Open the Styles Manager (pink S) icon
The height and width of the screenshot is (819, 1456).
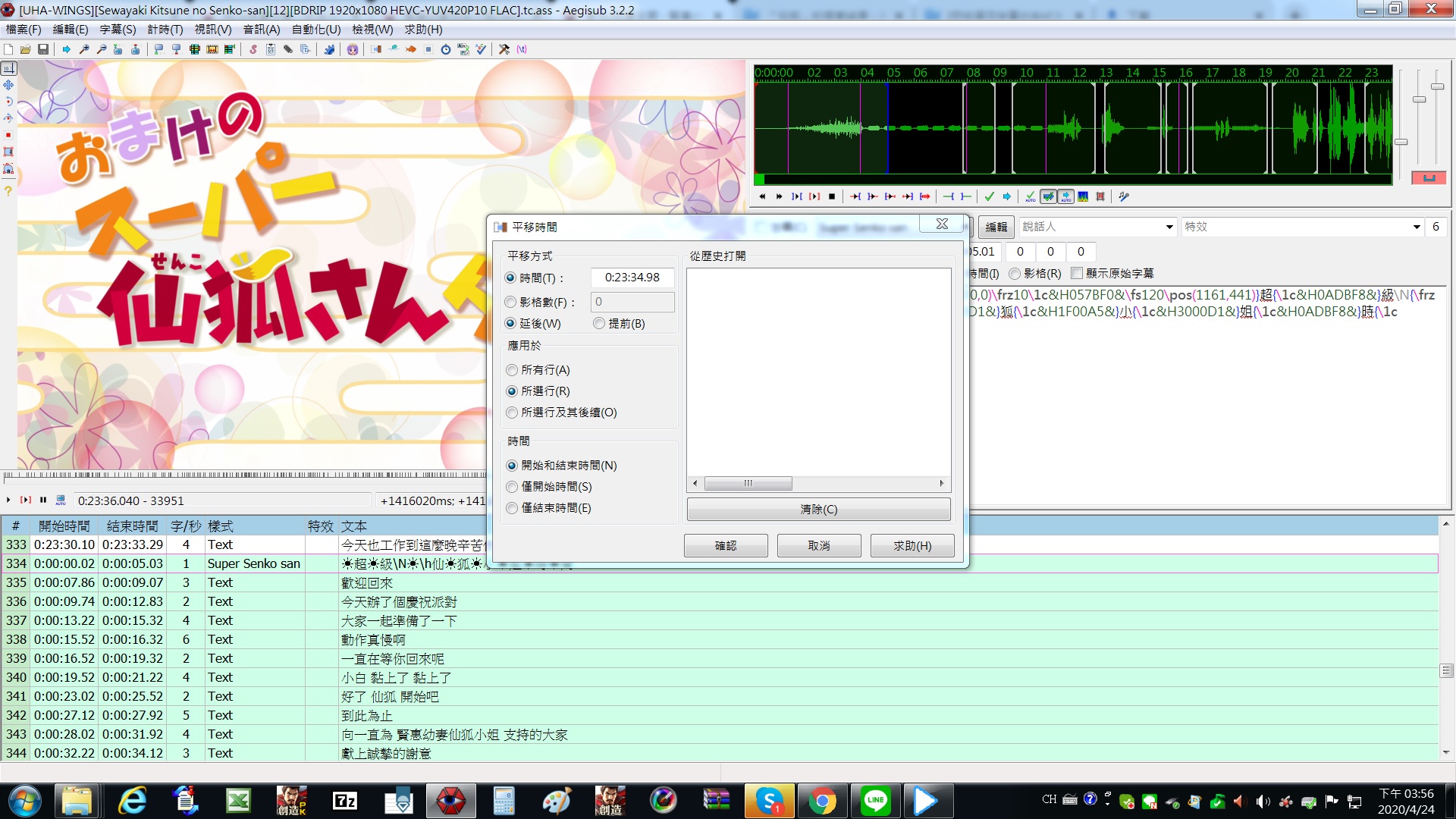click(x=253, y=49)
